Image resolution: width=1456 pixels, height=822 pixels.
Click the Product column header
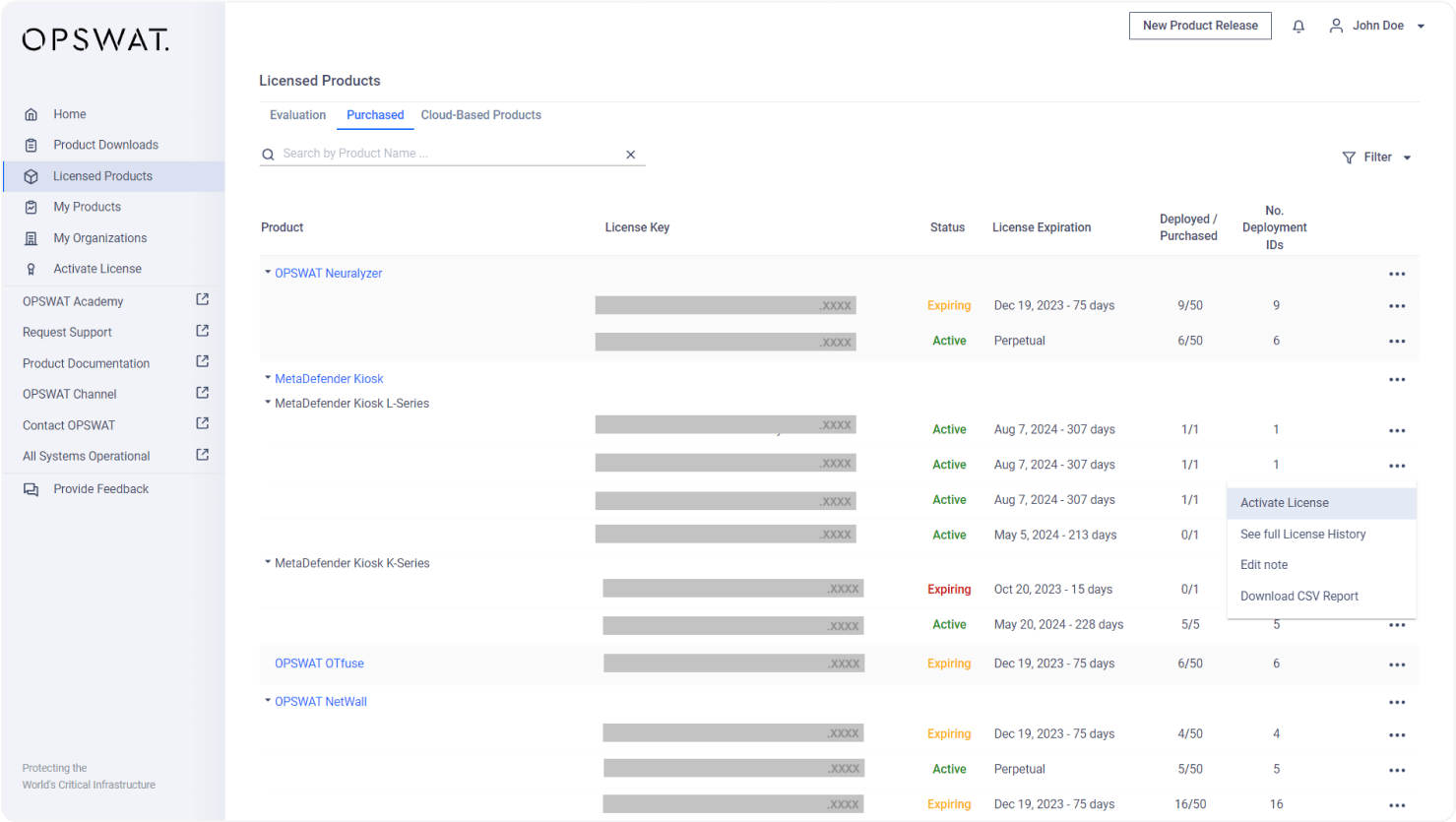(x=282, y=227)
